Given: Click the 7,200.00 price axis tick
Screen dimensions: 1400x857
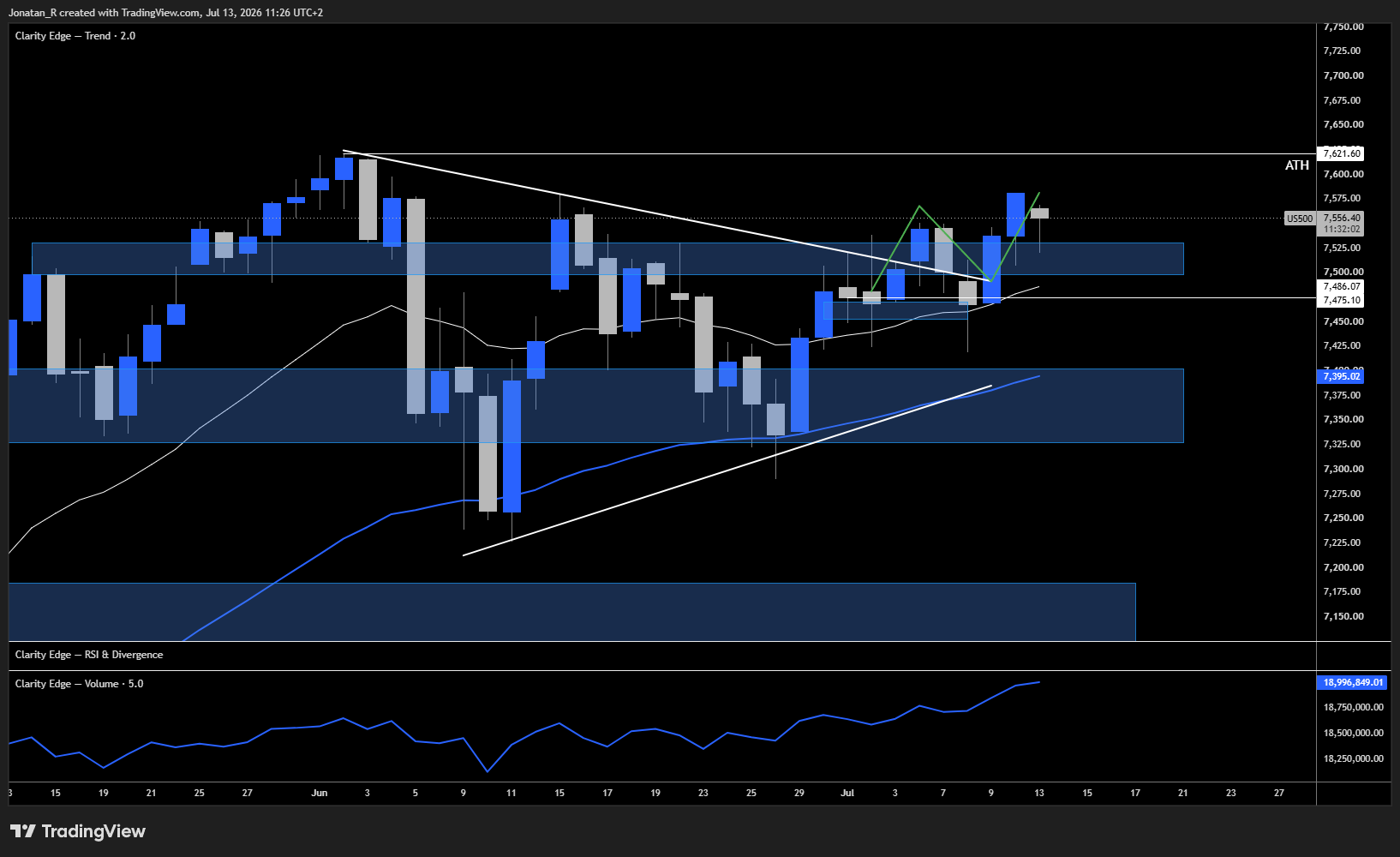Looking at the screenshot, I should coord(1343,567).
